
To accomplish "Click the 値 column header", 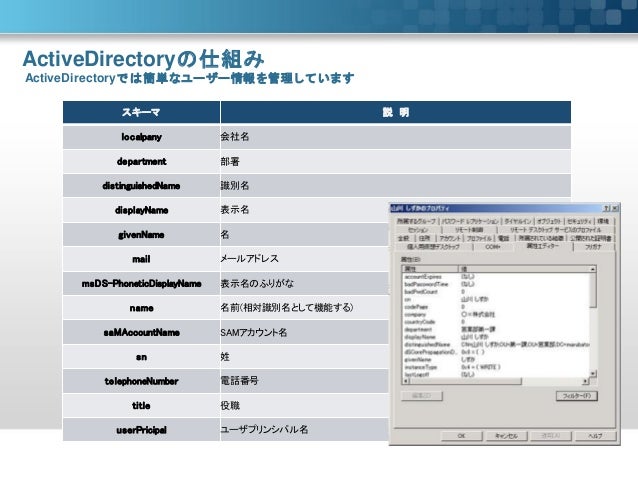I will pyautogui.click(x=524, y=269).
